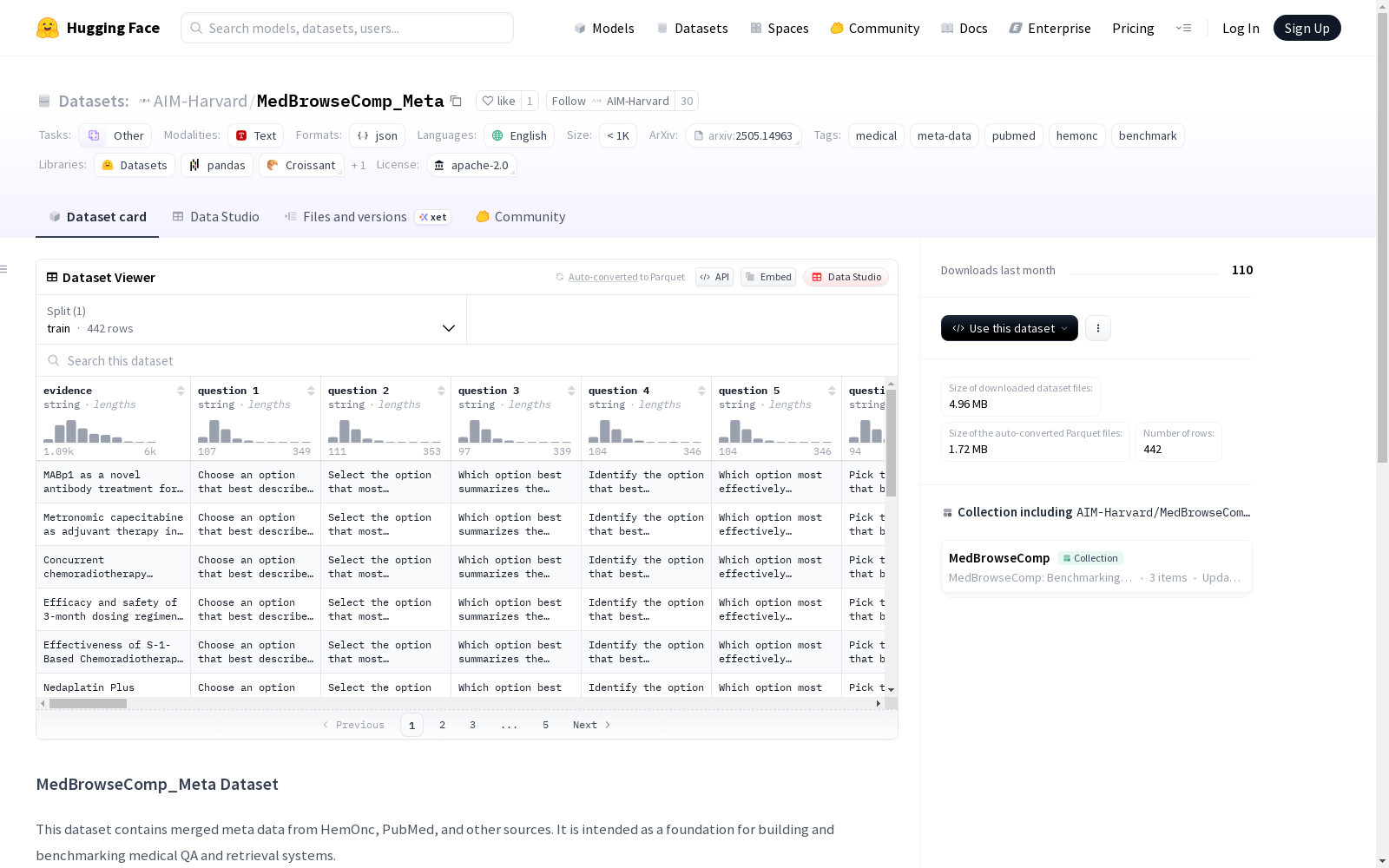Go to page 3 of the table
This screenshot has width=1389, height=868.
pos(473,725)
